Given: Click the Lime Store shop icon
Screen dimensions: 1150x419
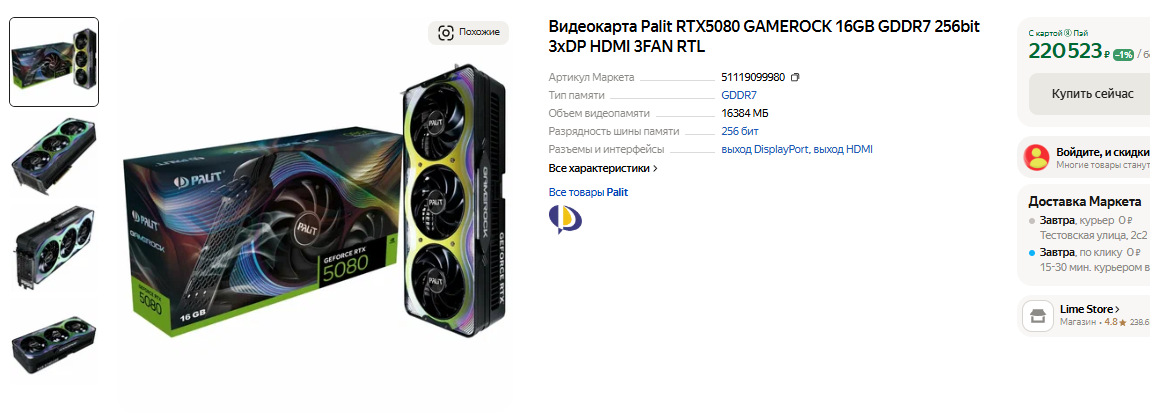Looking at the screenshot, I should pos(1037,316).
